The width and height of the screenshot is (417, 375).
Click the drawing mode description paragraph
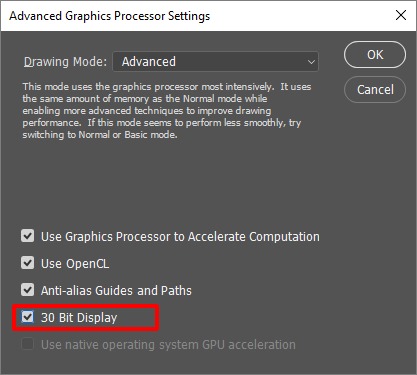pyautogui.click(x=167, y=111)
